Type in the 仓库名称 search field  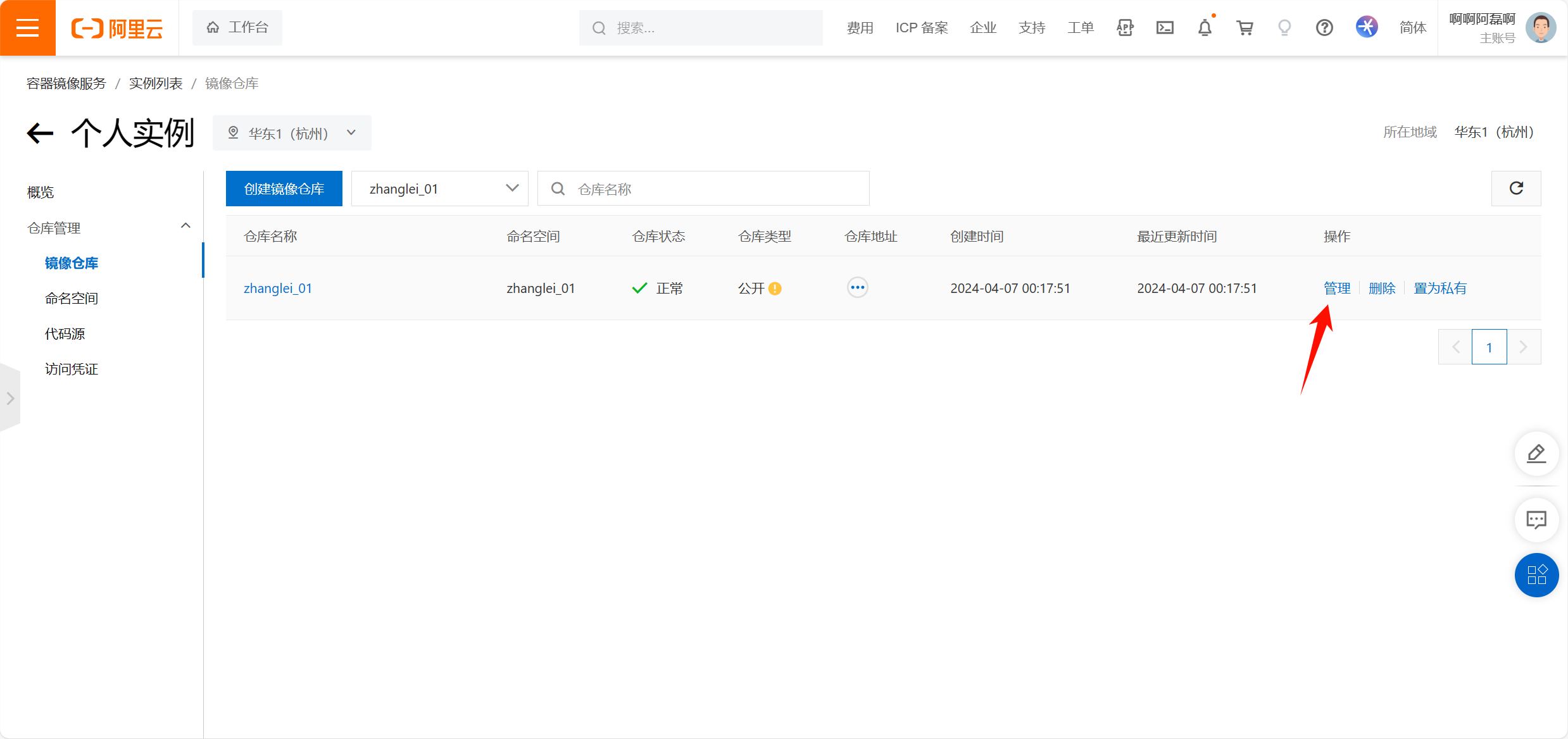point(703,188)
